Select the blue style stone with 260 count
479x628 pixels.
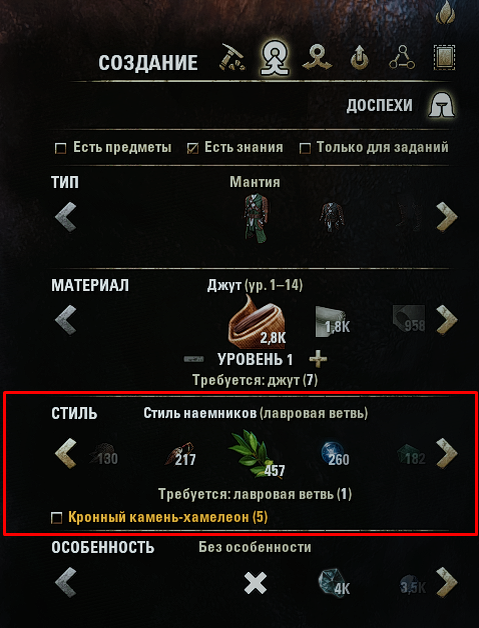click(335, 454)
